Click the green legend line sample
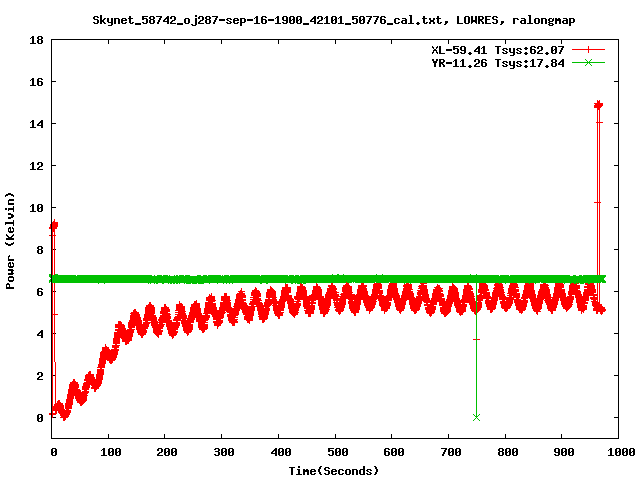 588,62
